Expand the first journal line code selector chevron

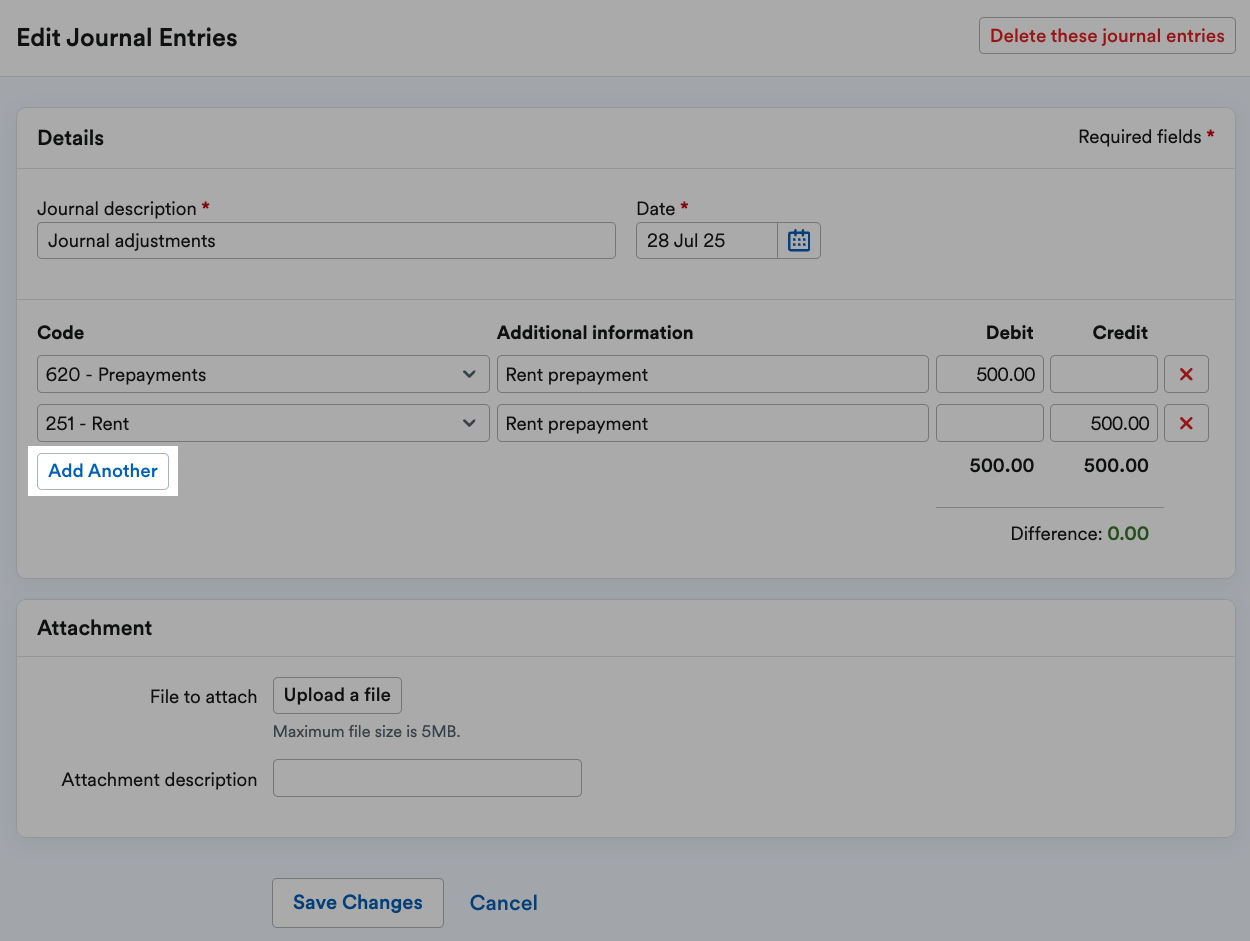(469, 373)
